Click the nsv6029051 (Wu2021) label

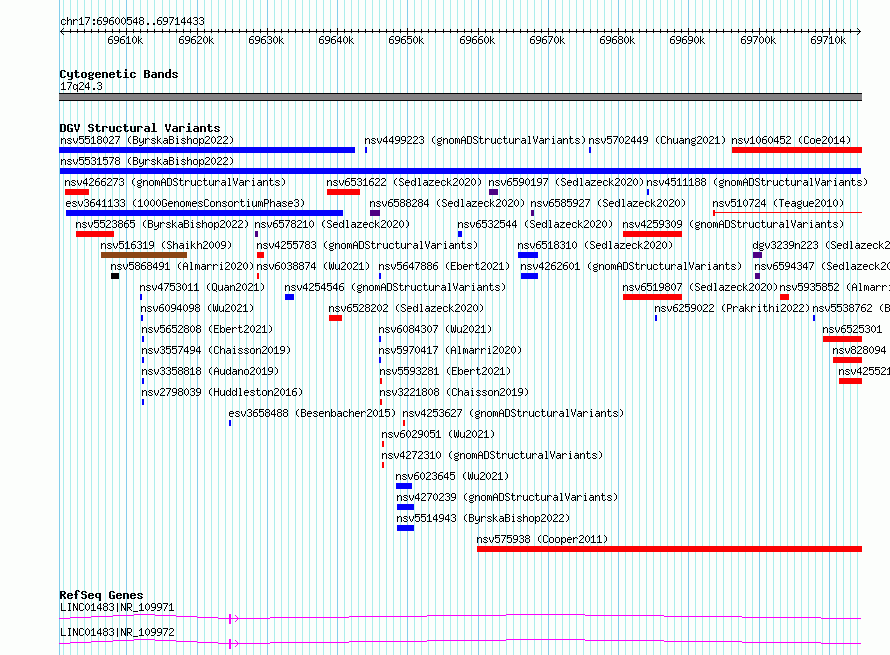coord(438,434)
